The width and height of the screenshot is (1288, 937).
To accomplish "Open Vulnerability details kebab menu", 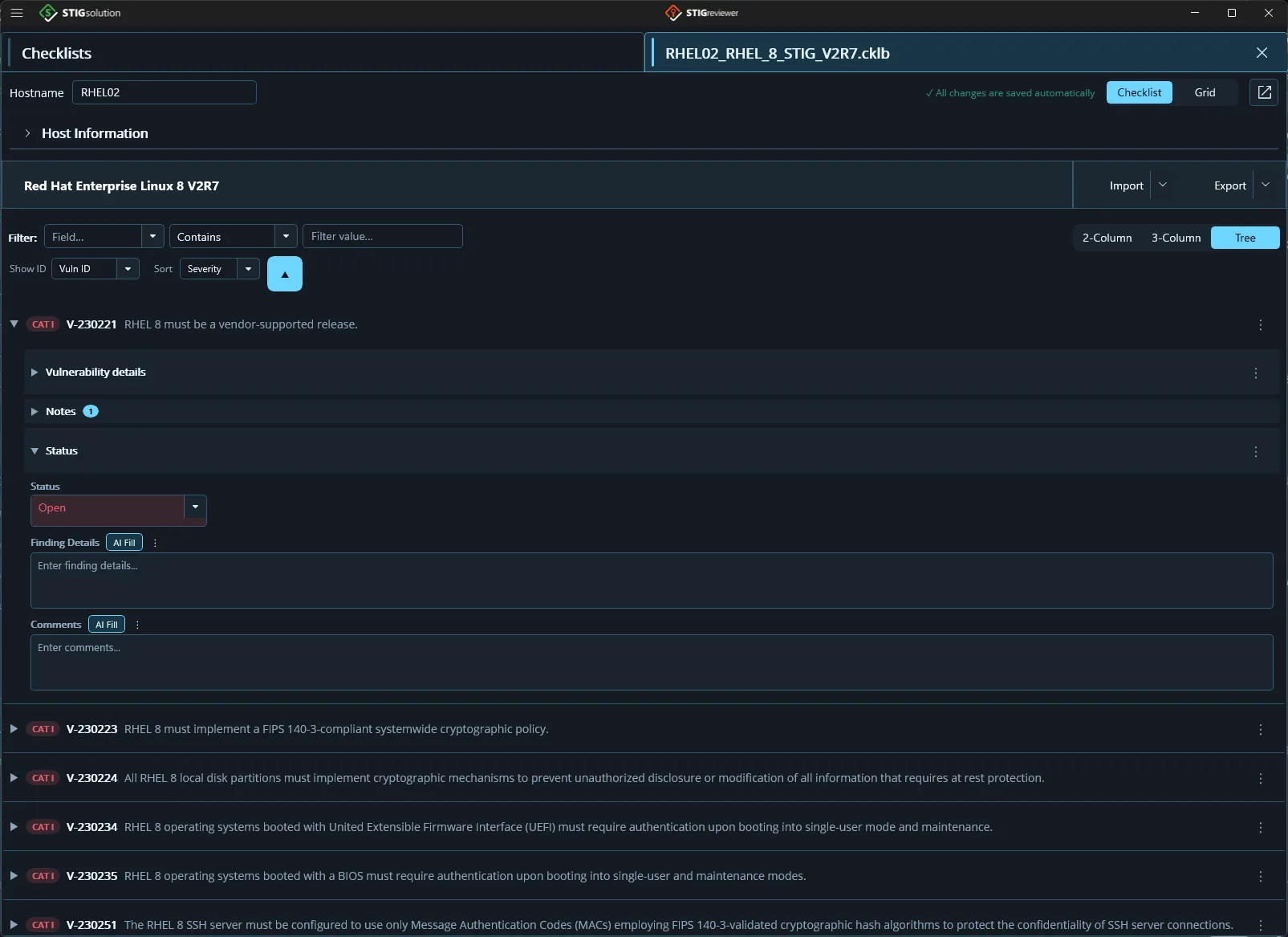I will 1256,373.
